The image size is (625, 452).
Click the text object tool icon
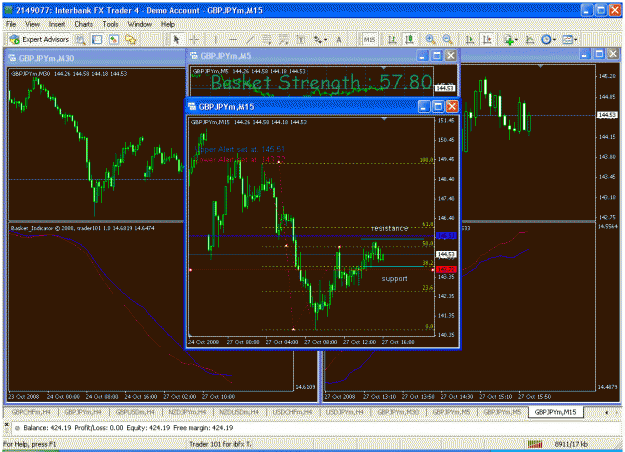click(301, 39)
